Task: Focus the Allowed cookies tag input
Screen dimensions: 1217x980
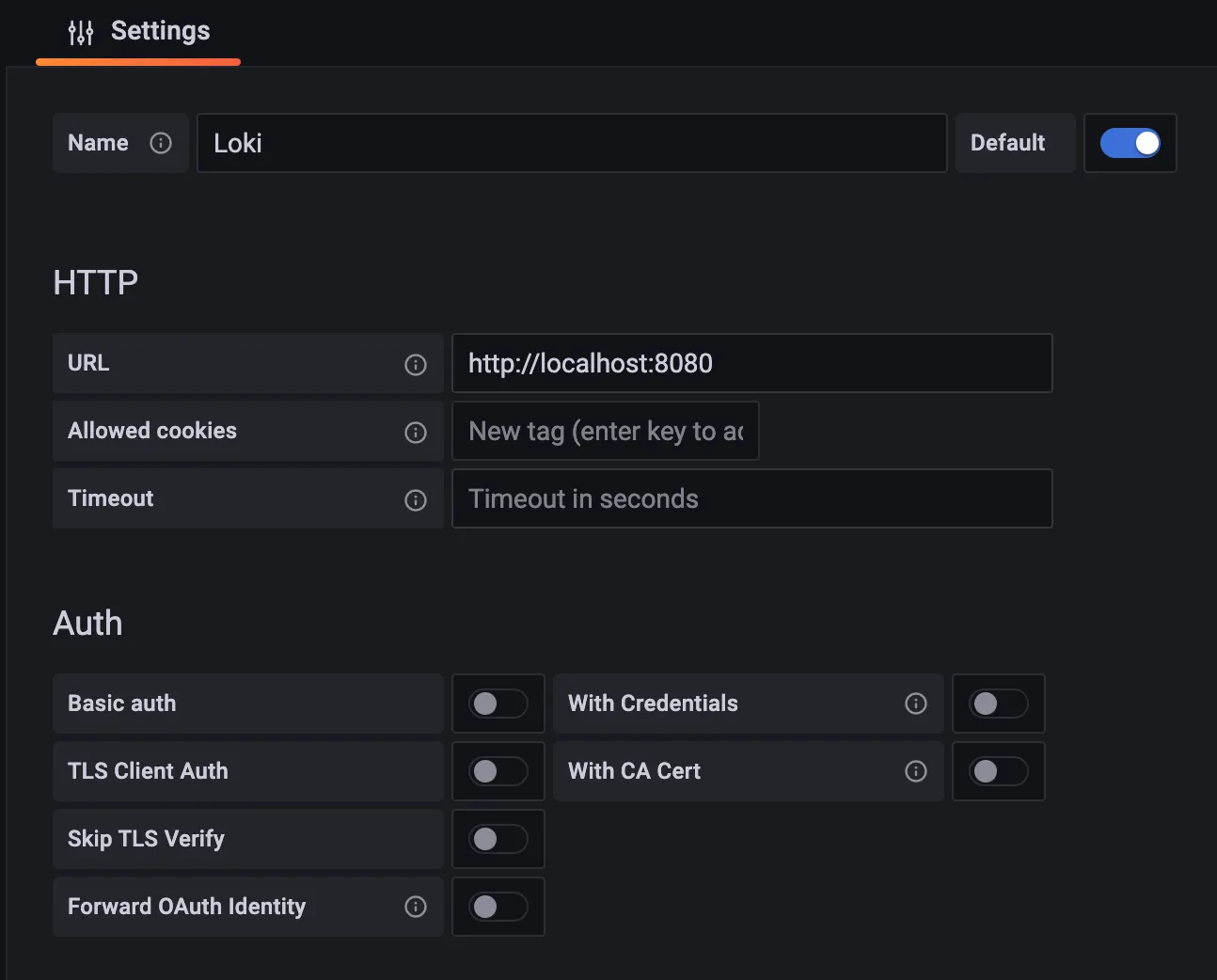Action: tap(605, 431)
